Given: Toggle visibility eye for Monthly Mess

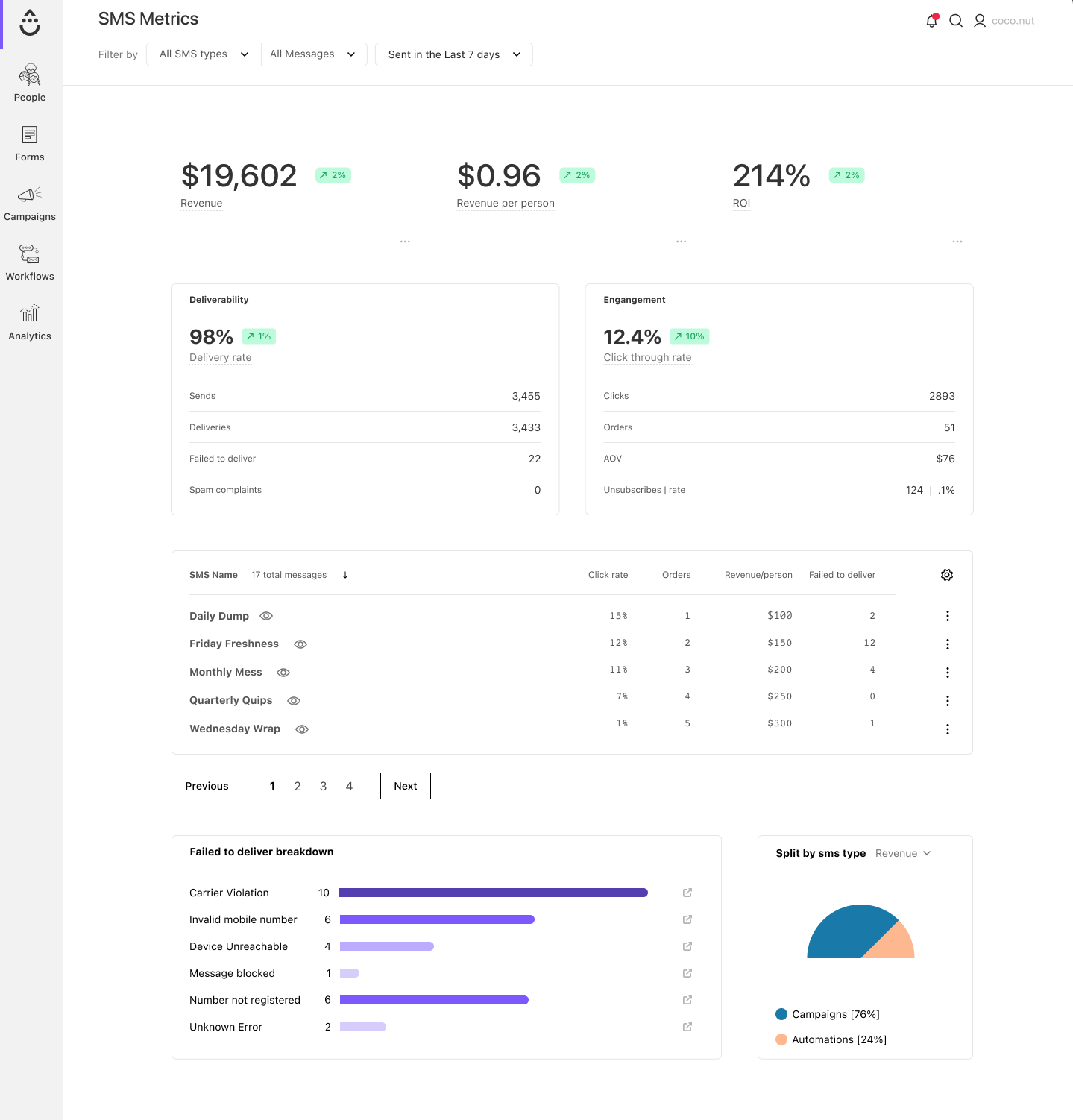Looking at the screenshot, I should click(283, 673).
